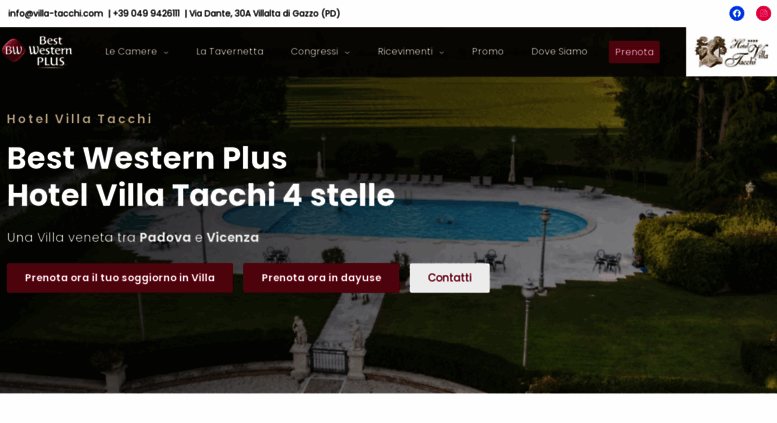Screen dimensions: 777x423
Task: Expand the Le Camere chevron
Action: tap(166, 53)
